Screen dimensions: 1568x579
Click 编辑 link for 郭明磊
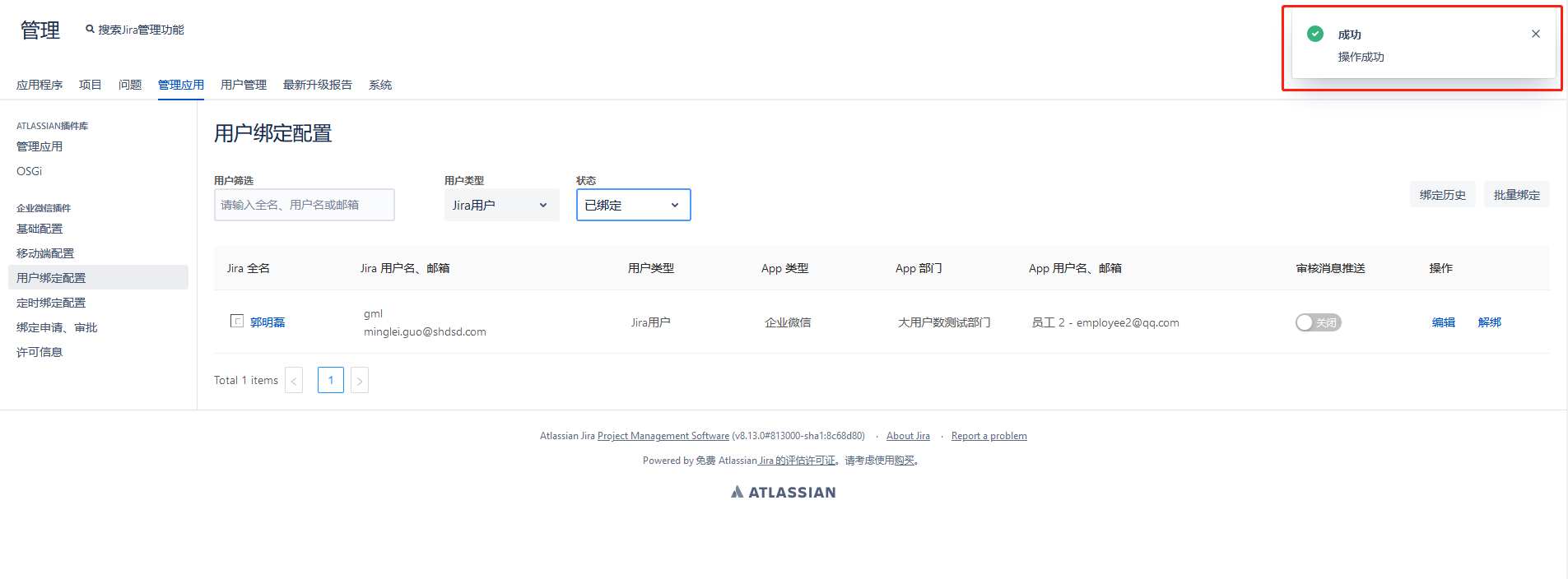1443,322
